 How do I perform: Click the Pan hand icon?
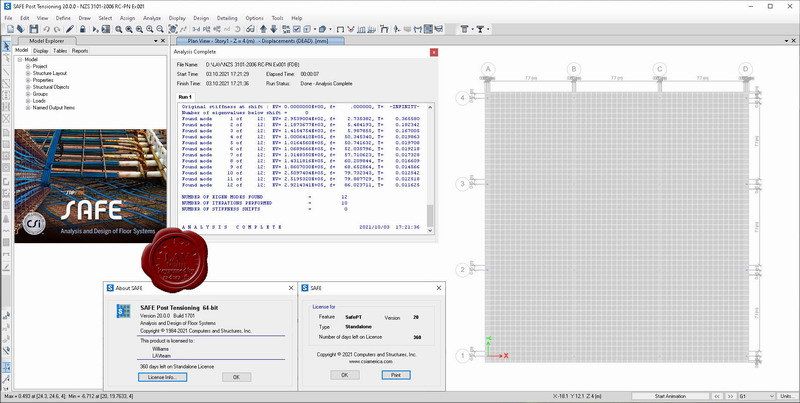(x=172, y=29)
